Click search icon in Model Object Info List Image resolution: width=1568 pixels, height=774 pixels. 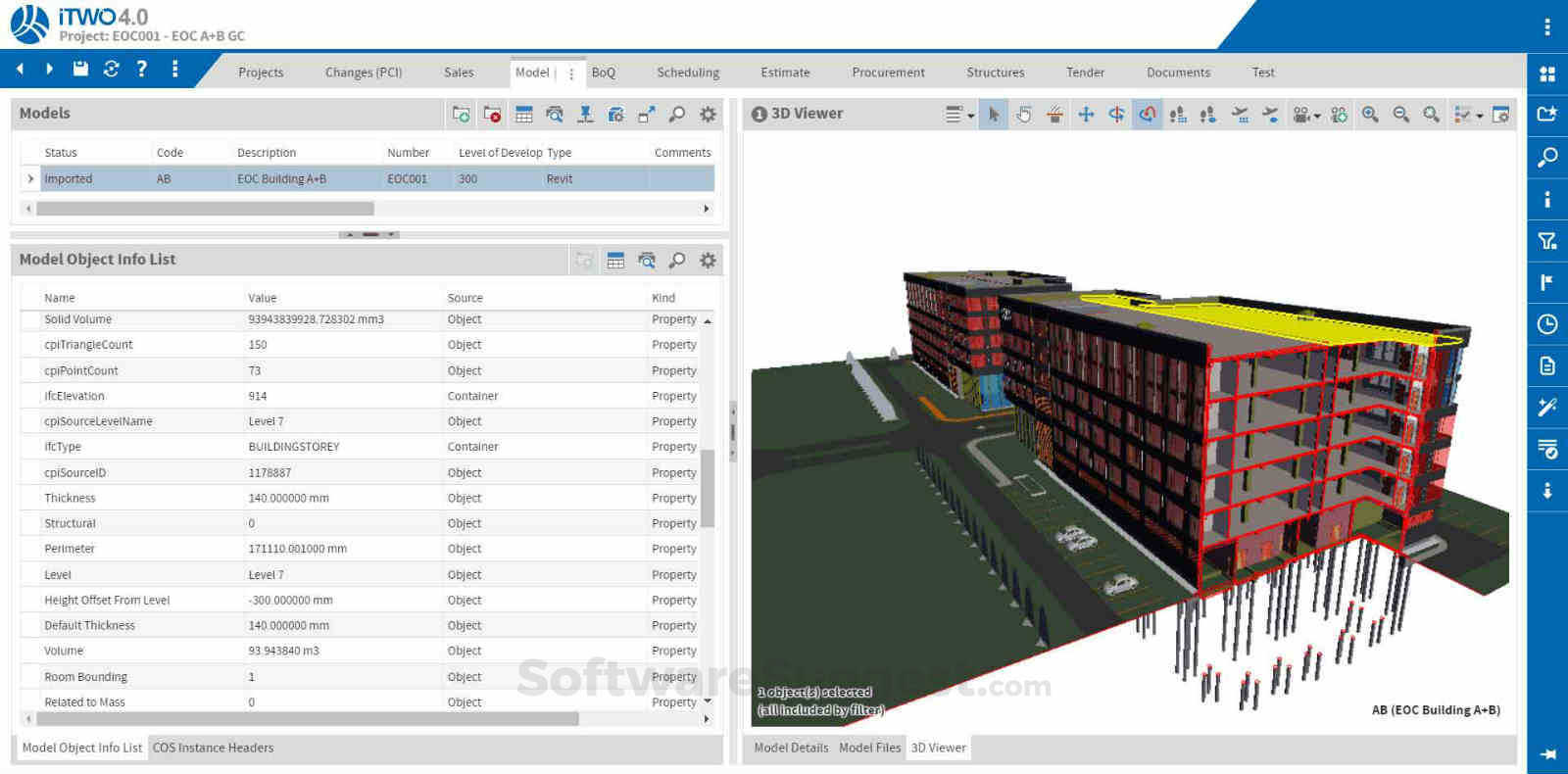tap(676, 261)
